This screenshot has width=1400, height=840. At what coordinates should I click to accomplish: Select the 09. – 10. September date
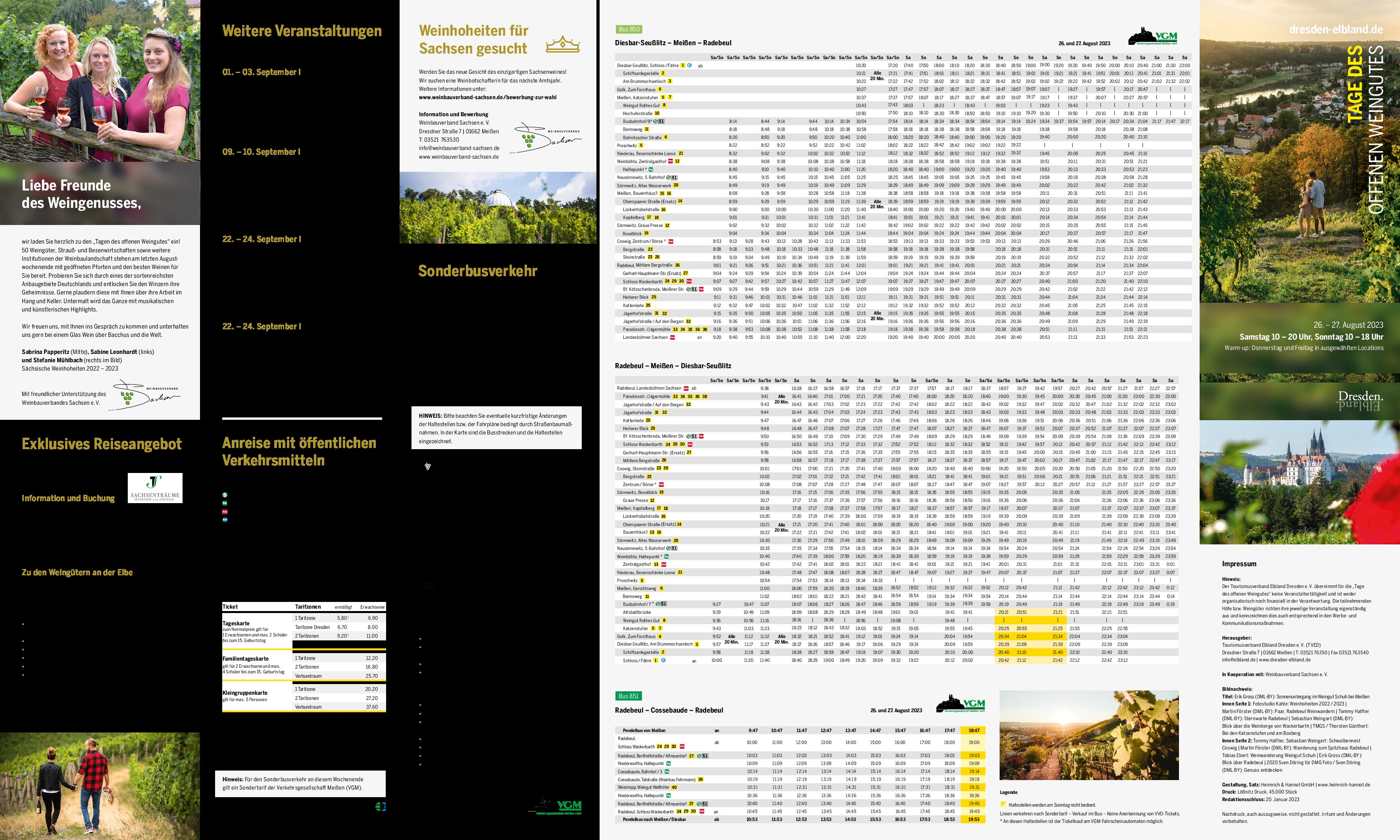pos(261,152)
